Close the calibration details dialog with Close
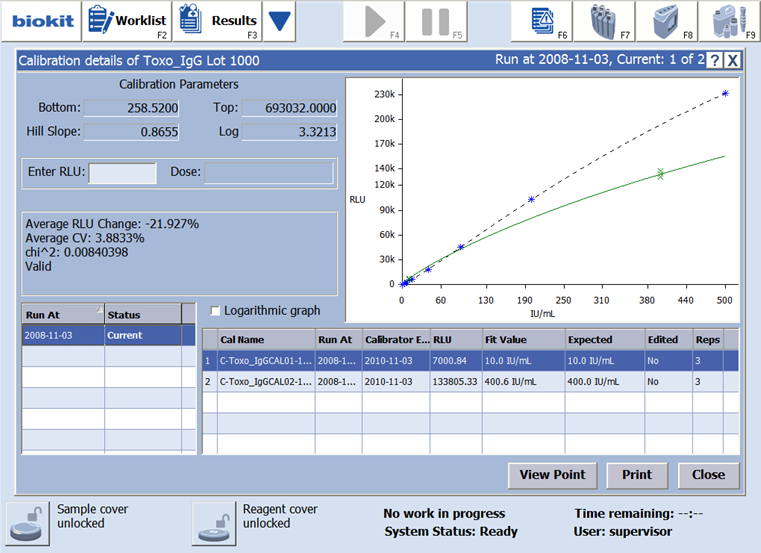761x553 pixels. 708,475
